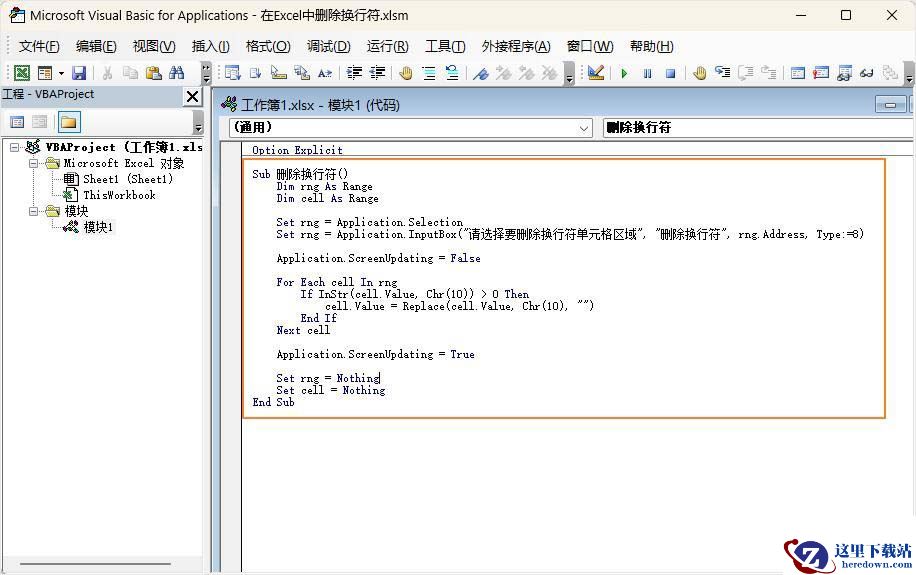916x575 pixels.
Task: Close the 工程 - VBAProject panel
Action: pos(192,96)
